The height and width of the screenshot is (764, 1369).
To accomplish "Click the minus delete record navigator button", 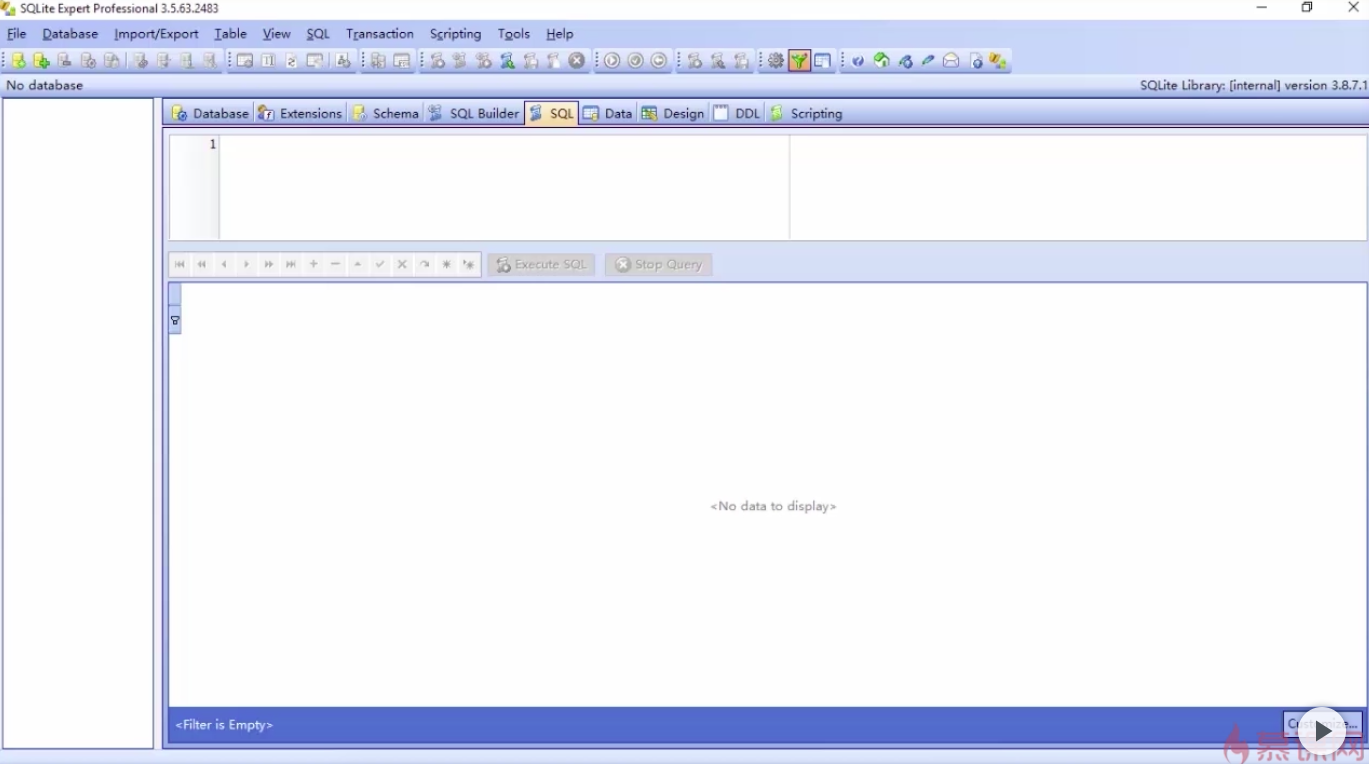I will coord(335,265).
